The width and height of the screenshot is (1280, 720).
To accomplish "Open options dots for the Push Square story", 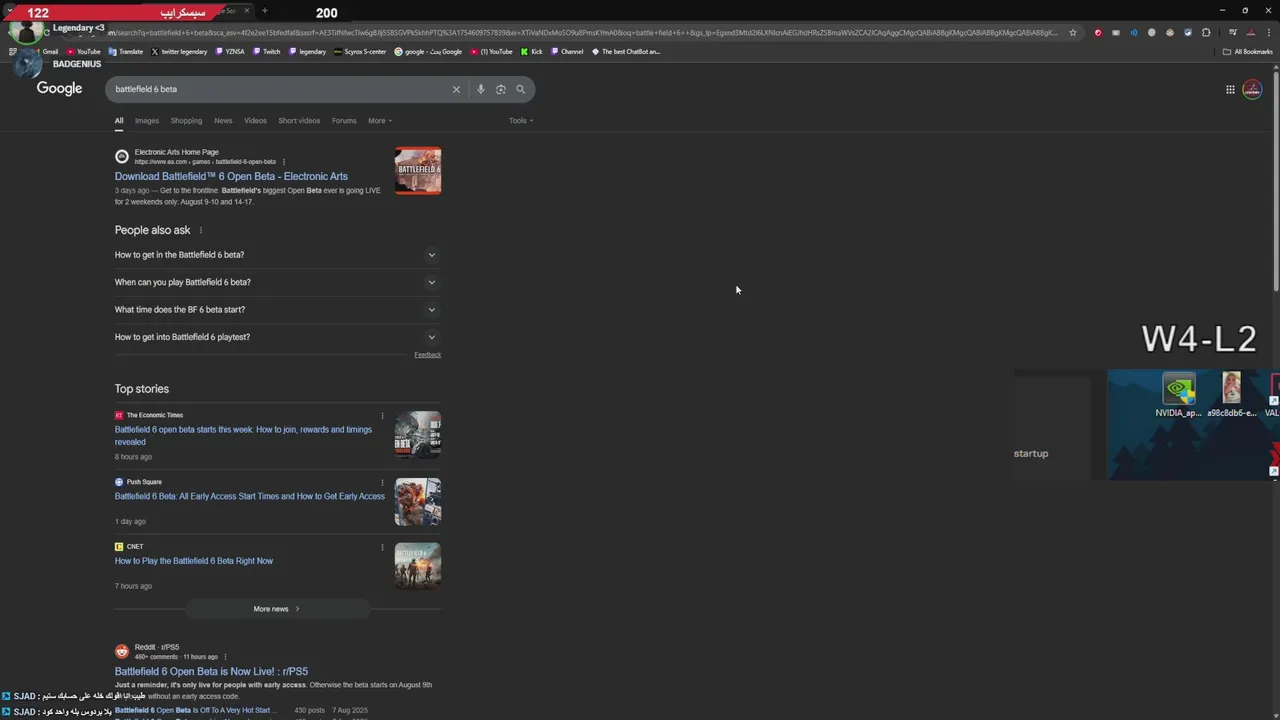I will point(382,482).
